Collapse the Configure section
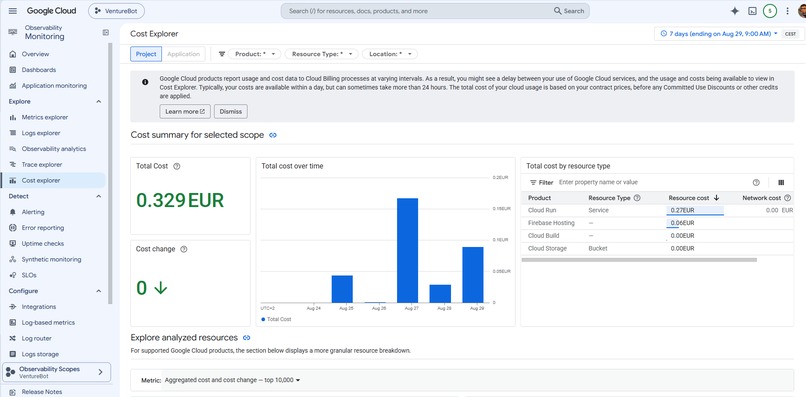Viewport: 806px width, 397px height. click(99, 291)
